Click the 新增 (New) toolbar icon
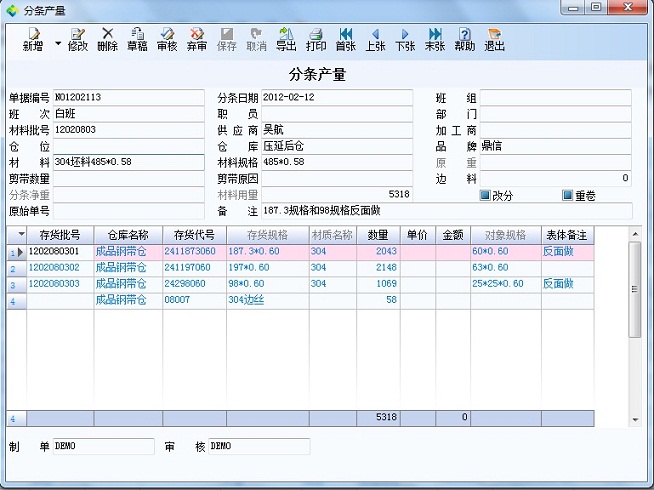 tap(32, 39)
